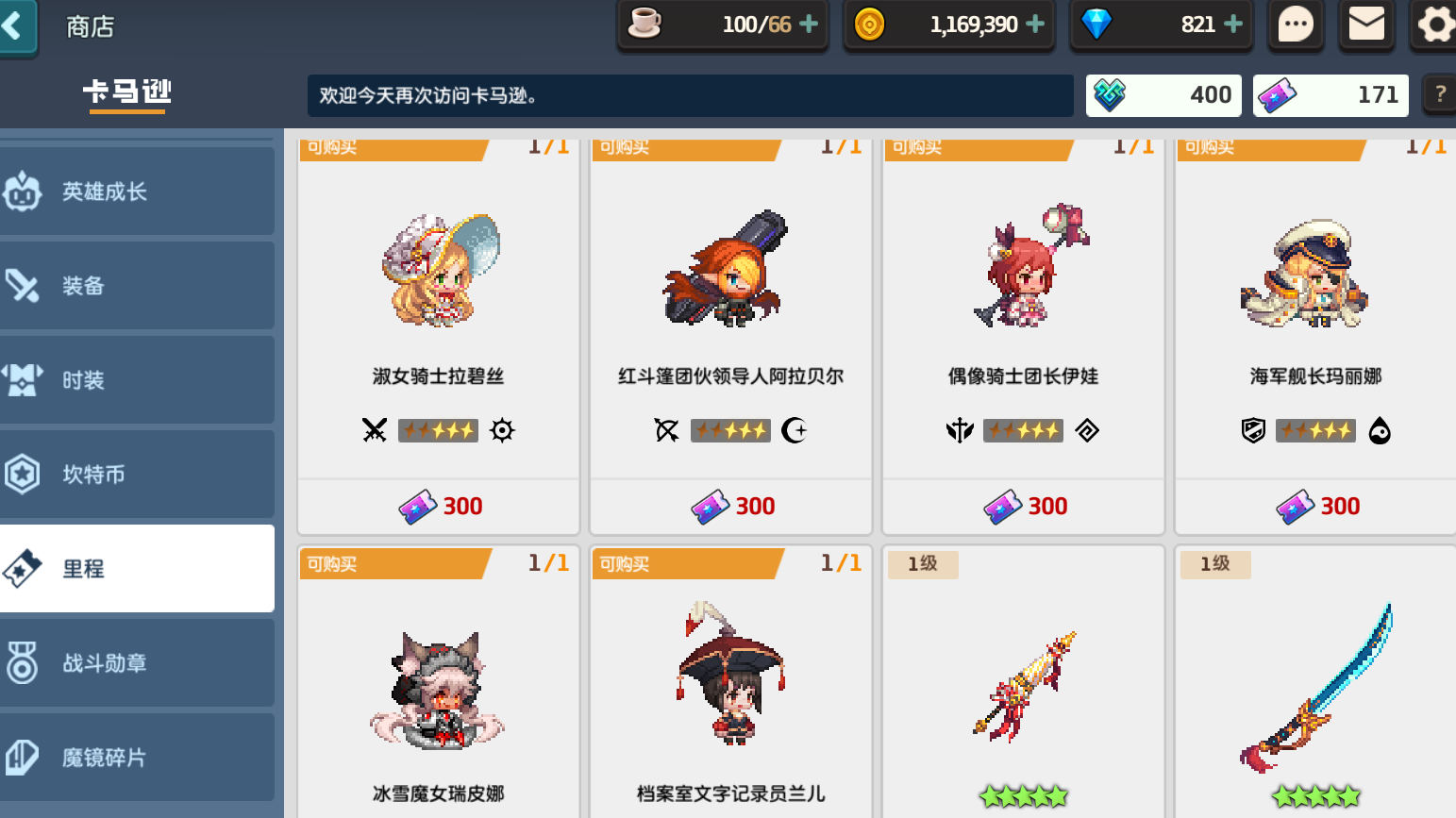
Task: Switch to the 时装 category
Action: [x=137, y=380]
